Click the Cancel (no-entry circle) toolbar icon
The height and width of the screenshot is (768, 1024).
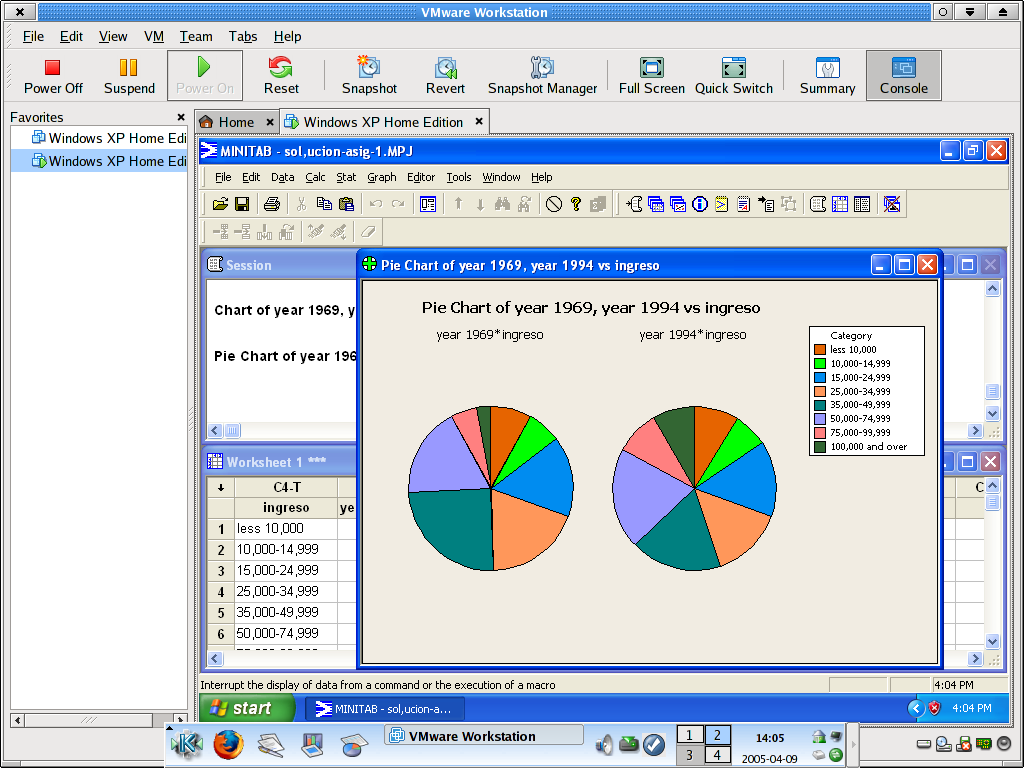click(554, 204)
